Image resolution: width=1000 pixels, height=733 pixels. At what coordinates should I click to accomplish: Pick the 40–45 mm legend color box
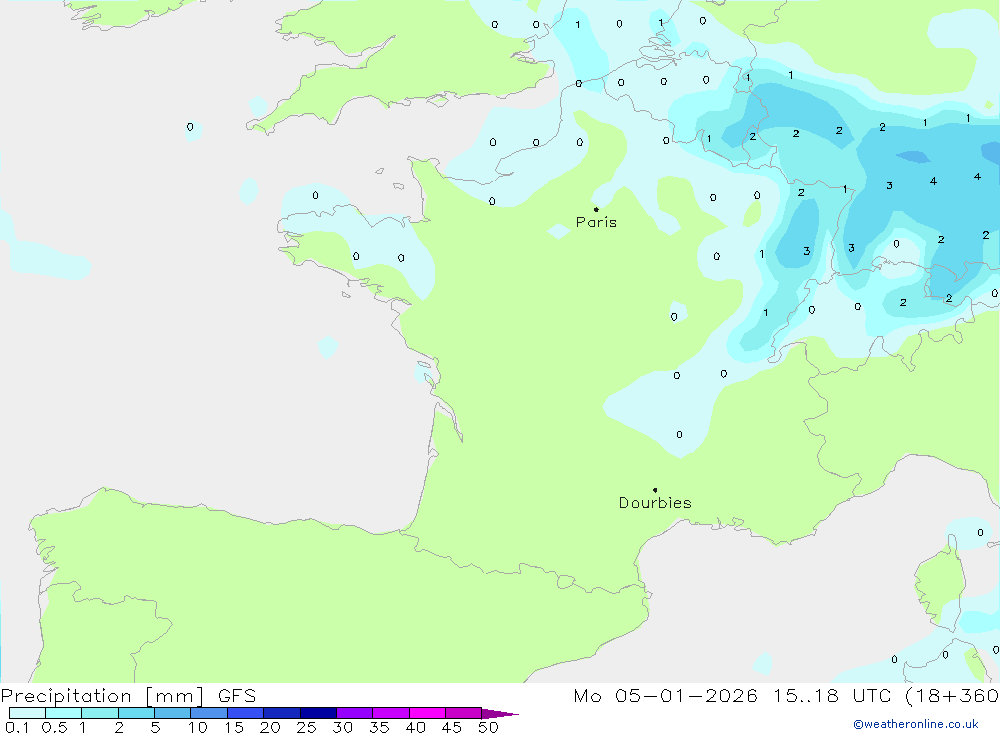[427, 713]
